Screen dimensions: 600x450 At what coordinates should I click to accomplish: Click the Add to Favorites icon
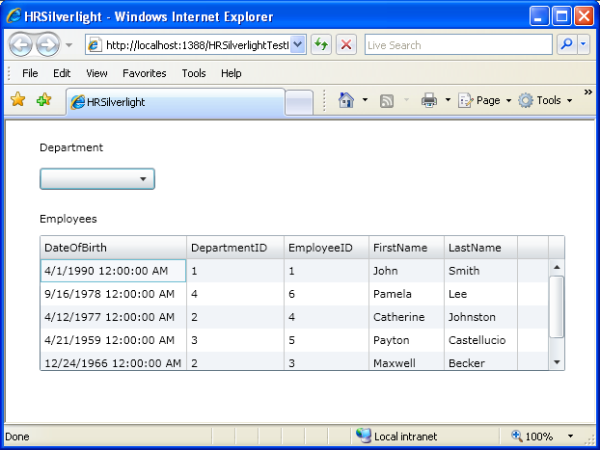click(x=44, y=100)
